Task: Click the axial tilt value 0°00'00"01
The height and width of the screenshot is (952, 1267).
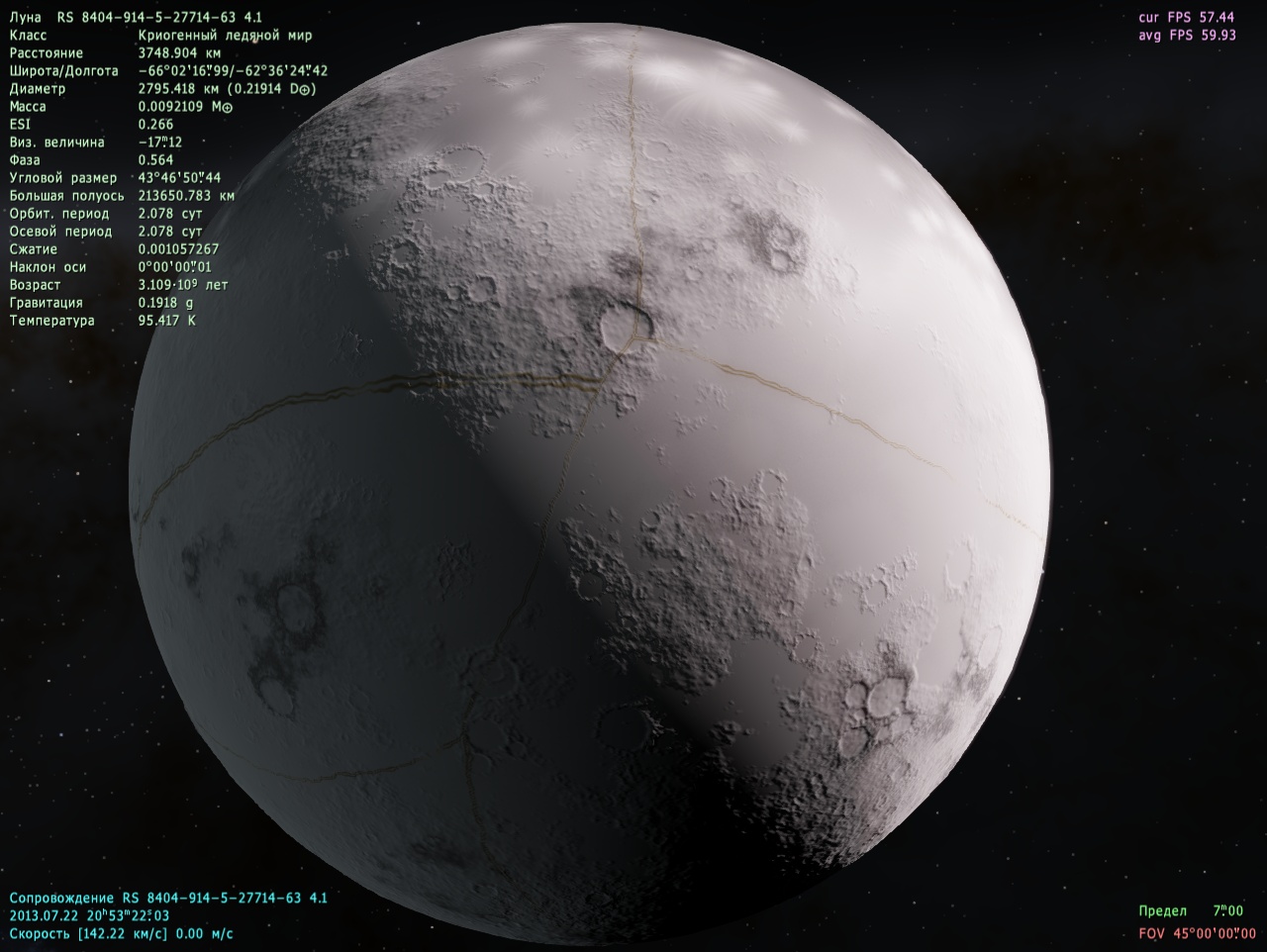Action: [x=175, y=267]
